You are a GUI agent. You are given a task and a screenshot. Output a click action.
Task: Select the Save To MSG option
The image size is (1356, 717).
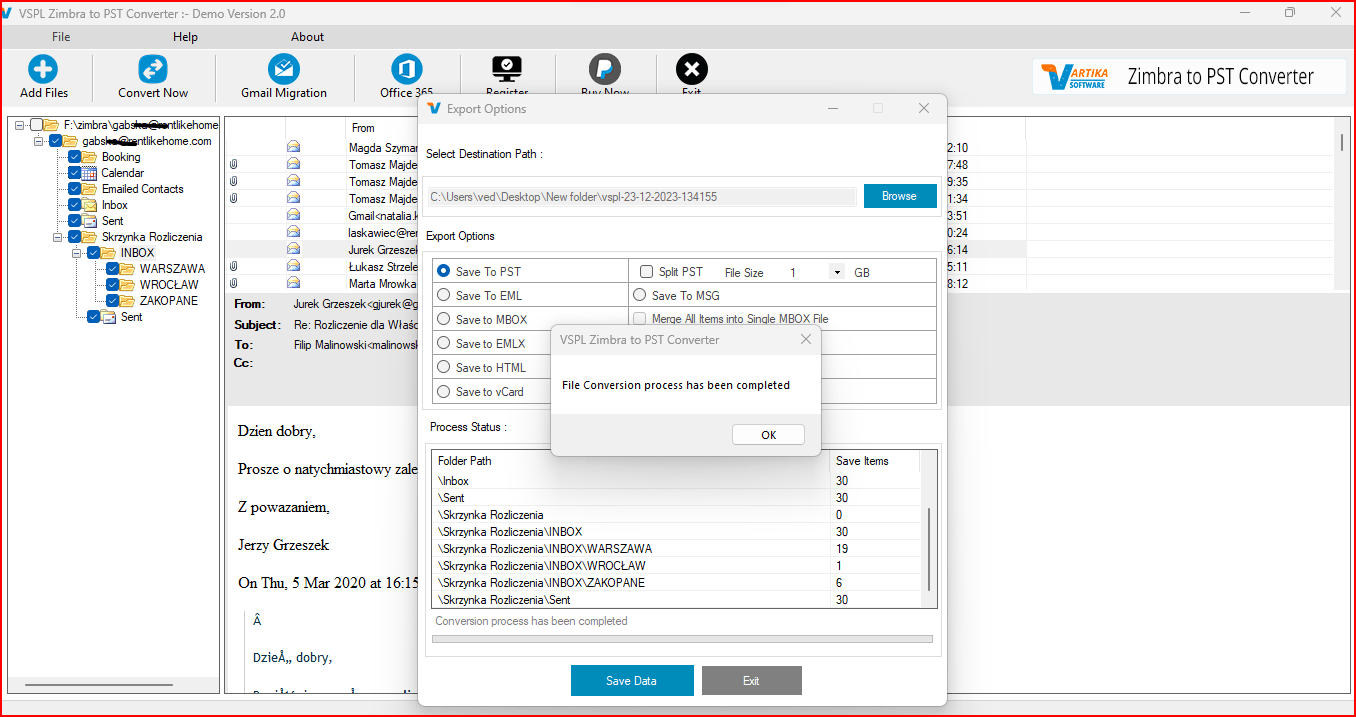click(x=640, y=295)
